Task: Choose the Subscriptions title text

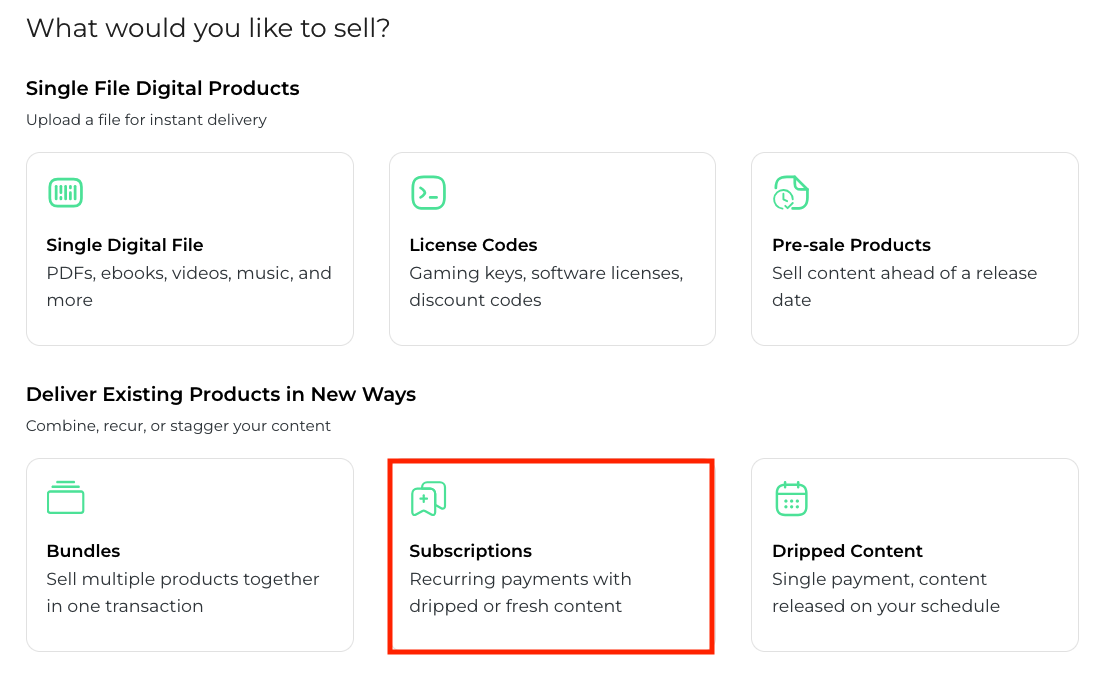Action: (x=470, y=551)
